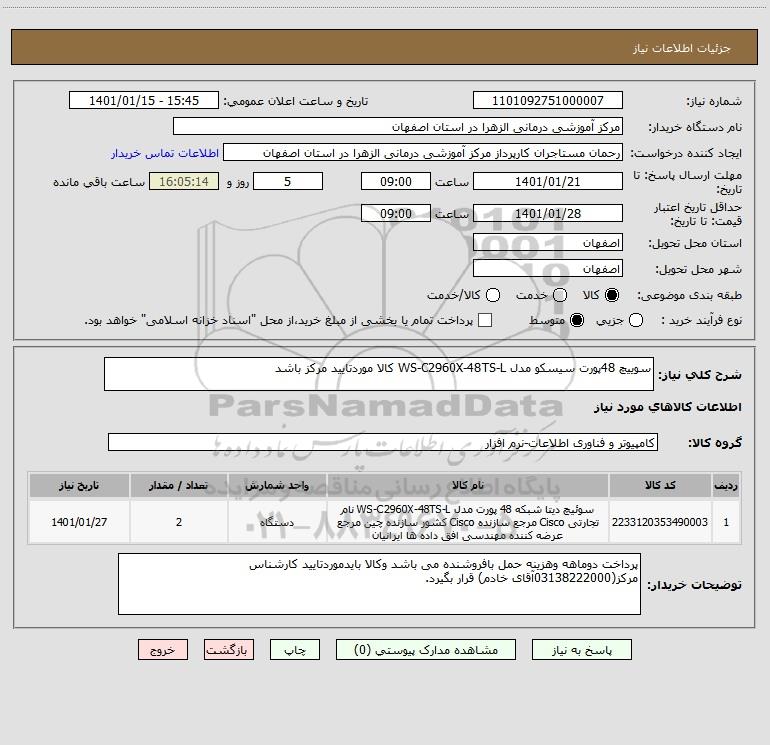Click the شهر محل تحویل field
This screenshot has width=770, height=745.
point(548,269)
